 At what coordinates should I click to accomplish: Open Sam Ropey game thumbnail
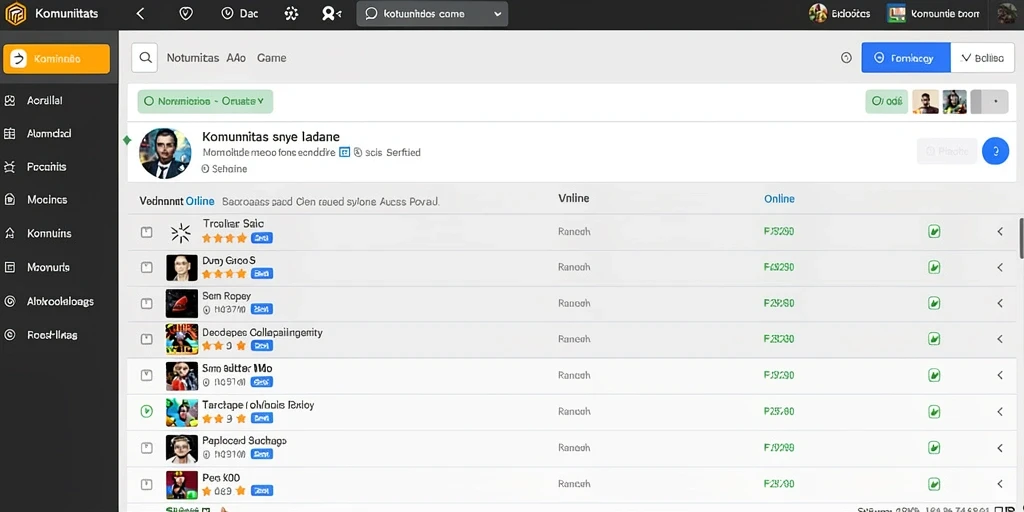click(x=182, y=304)
